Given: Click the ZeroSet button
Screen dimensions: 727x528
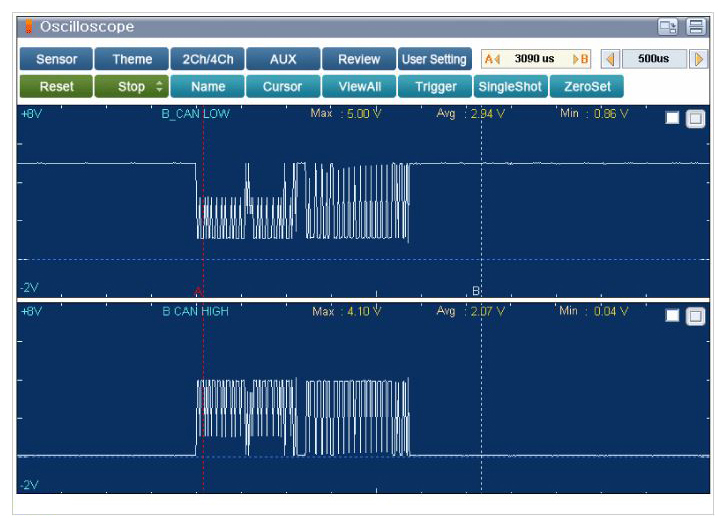Looking at the screenshot, I should point(586,87).
